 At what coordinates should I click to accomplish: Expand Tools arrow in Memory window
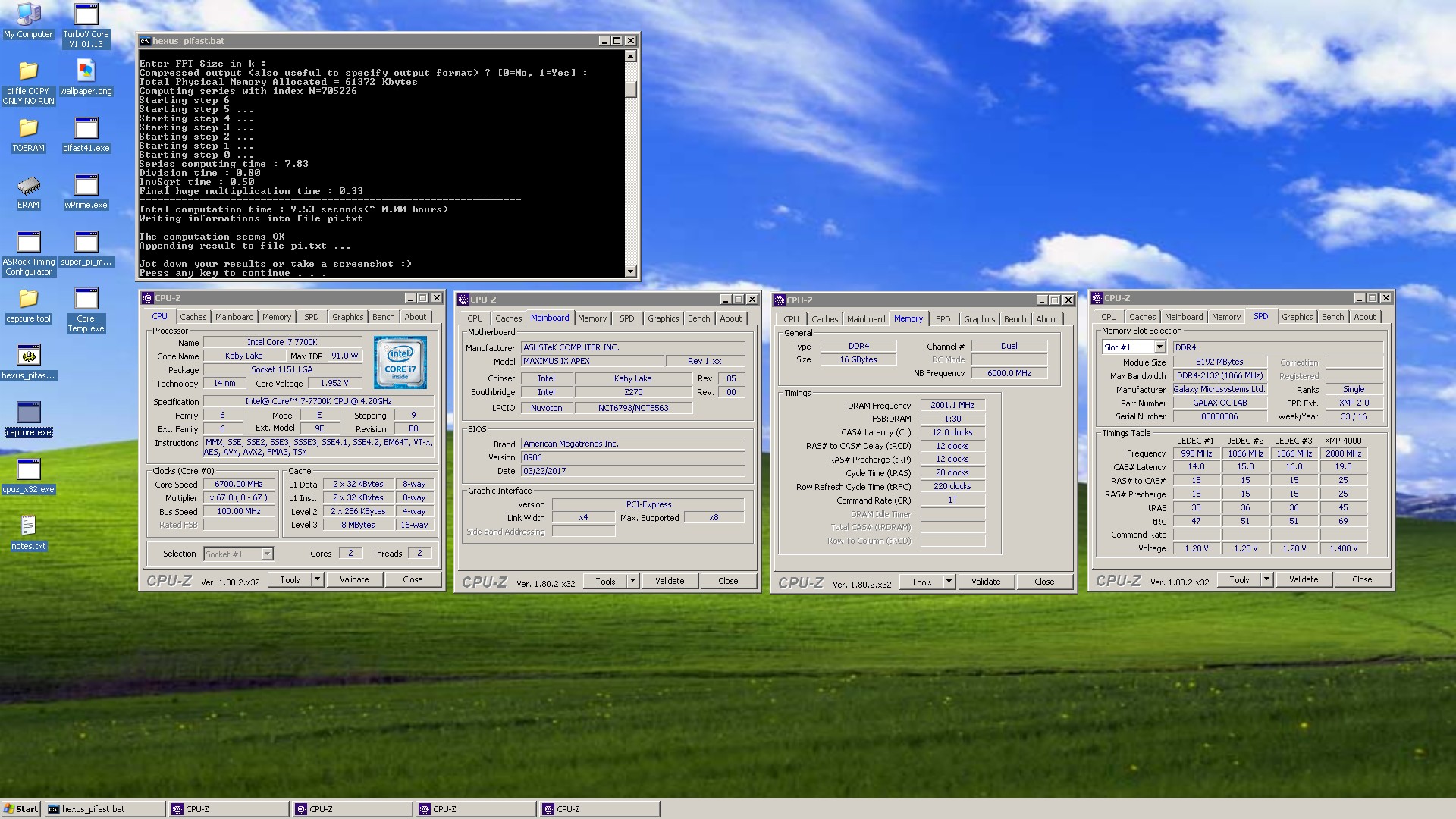949,582
